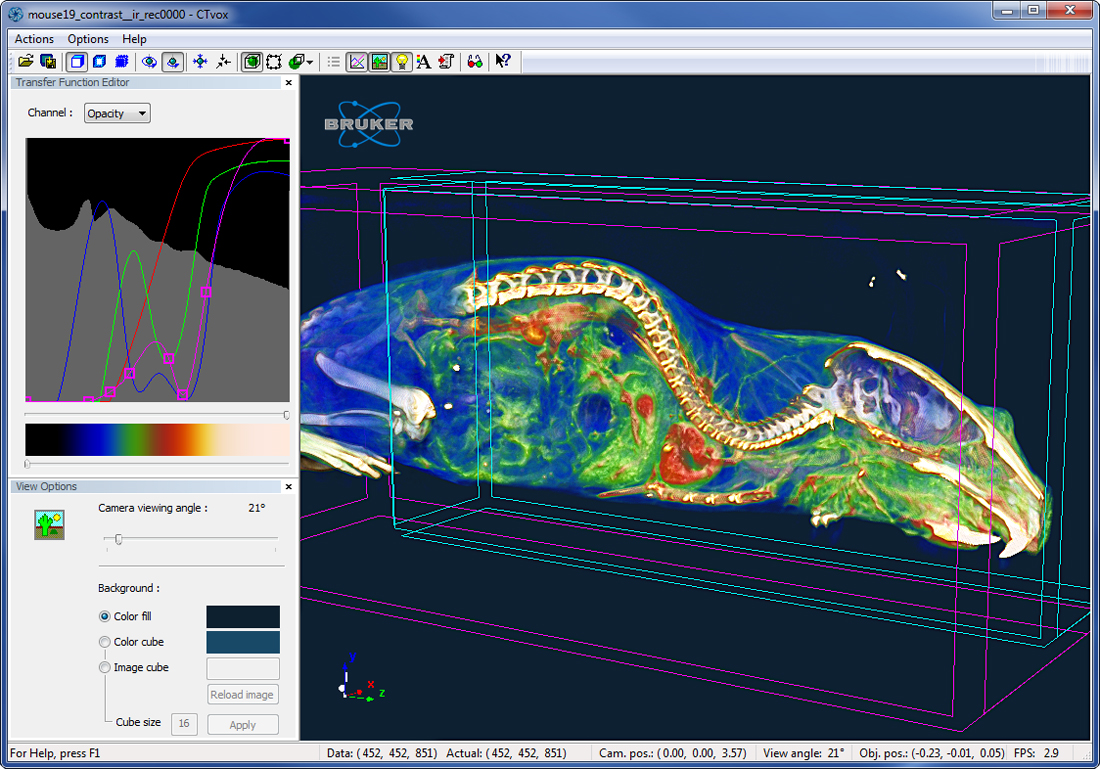Image resolution: width=1100 pixels, height=769 pixels.
Task: Select the save/copy image icon
Action: click(x=48, y=61)
